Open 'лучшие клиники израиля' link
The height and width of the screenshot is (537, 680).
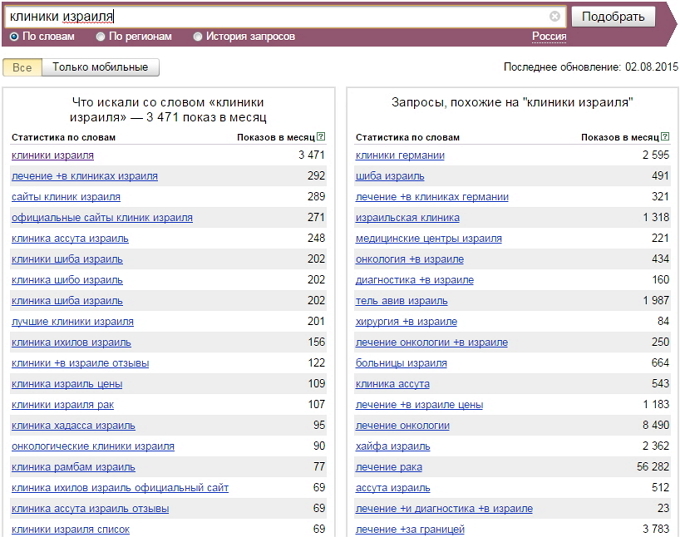[72, 321]
